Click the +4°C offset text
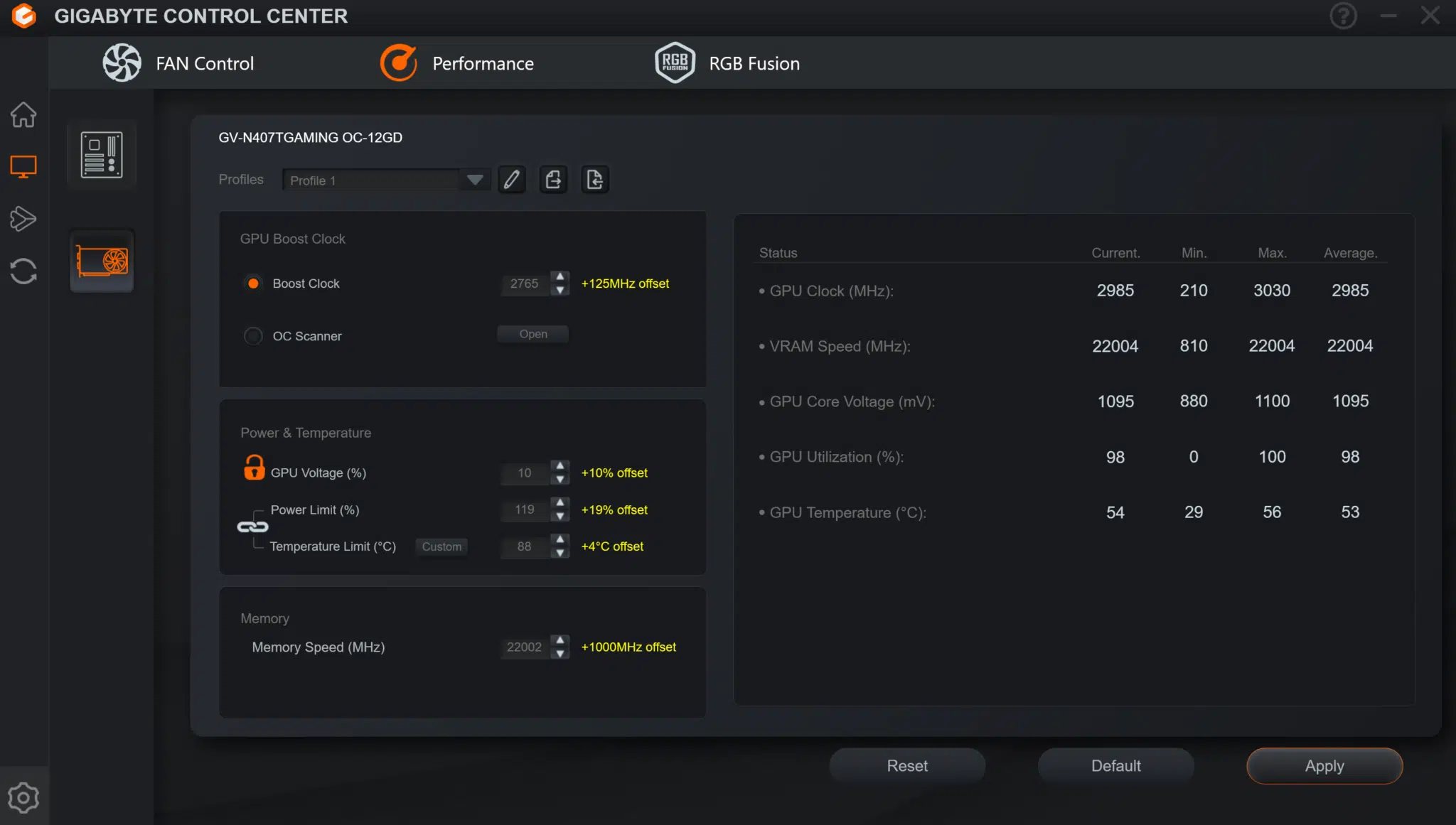 [612, 546]
